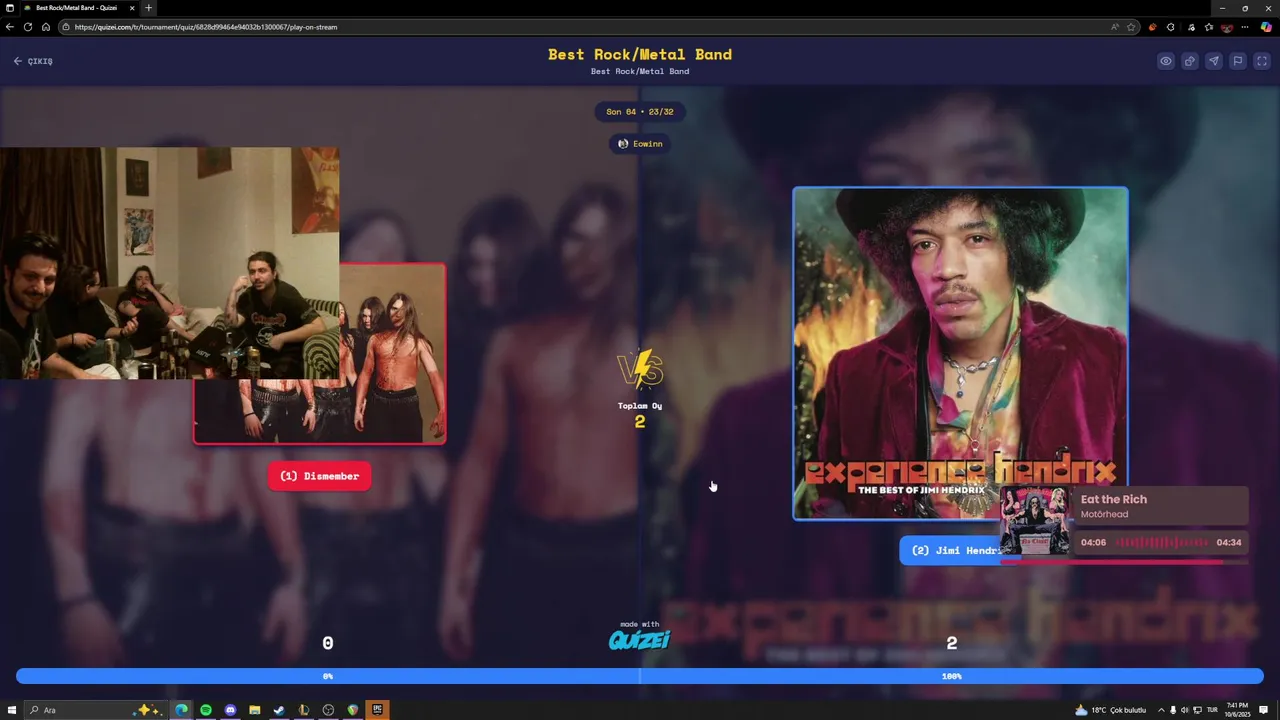Open Epic Games Launcher from the taskbar
The image size is (1280, 720).
click(377, 710)
